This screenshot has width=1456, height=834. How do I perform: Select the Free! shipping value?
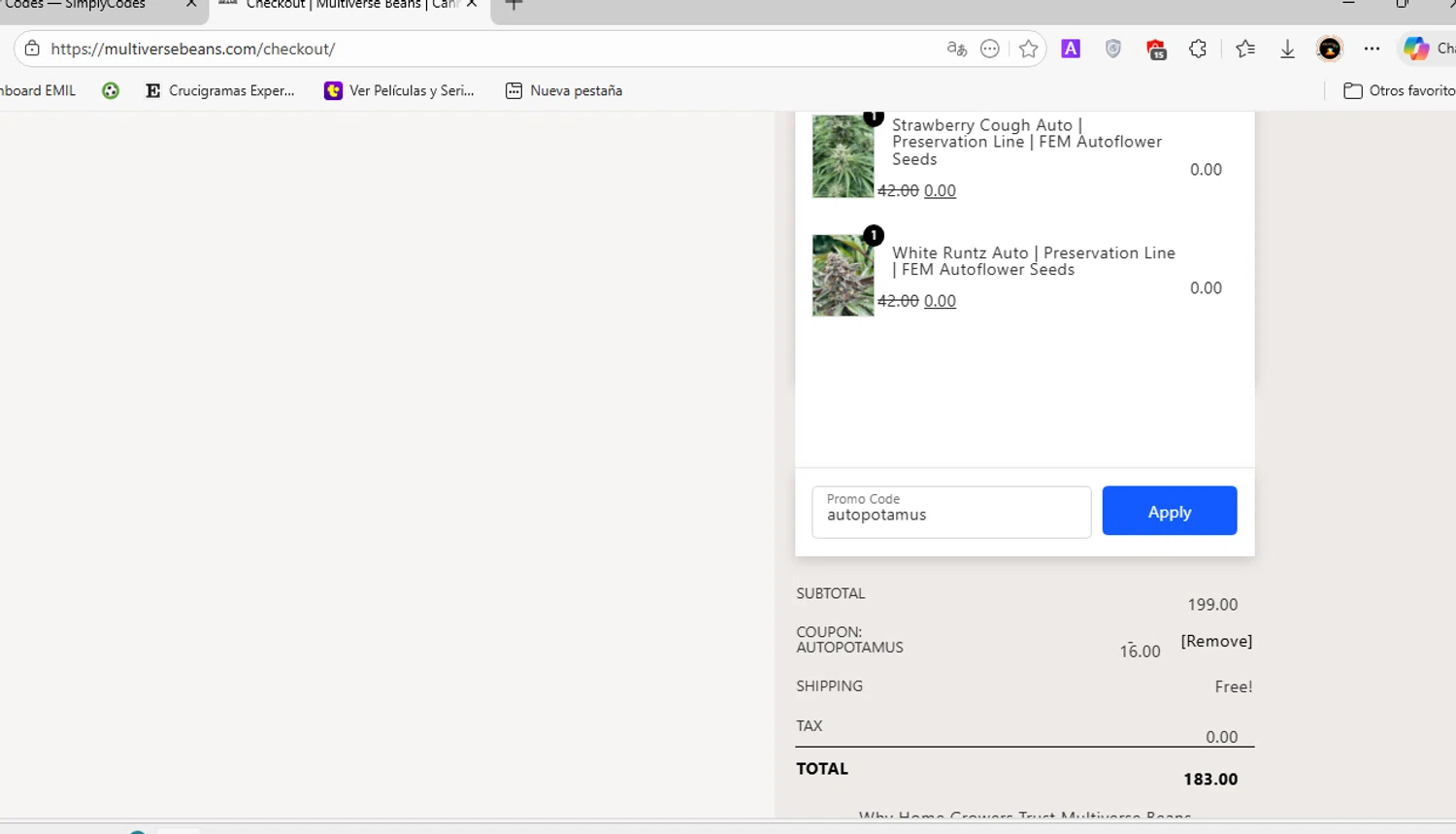(x=1234, y=686)
